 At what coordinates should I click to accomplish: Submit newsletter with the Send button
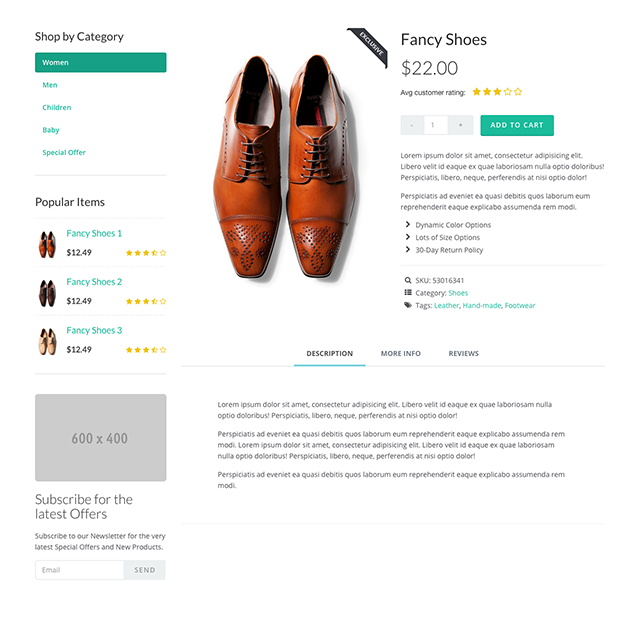(144, 570)
